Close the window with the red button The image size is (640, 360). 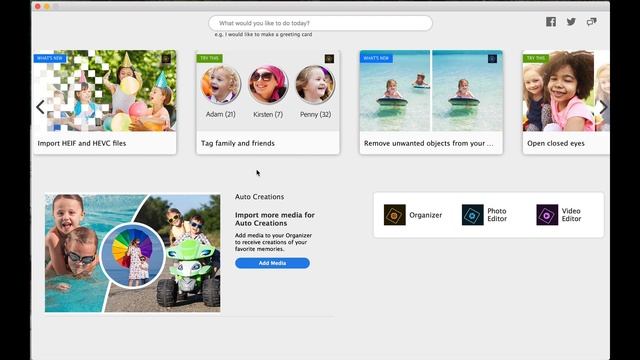pyautogui.click(x=38, y=6)
